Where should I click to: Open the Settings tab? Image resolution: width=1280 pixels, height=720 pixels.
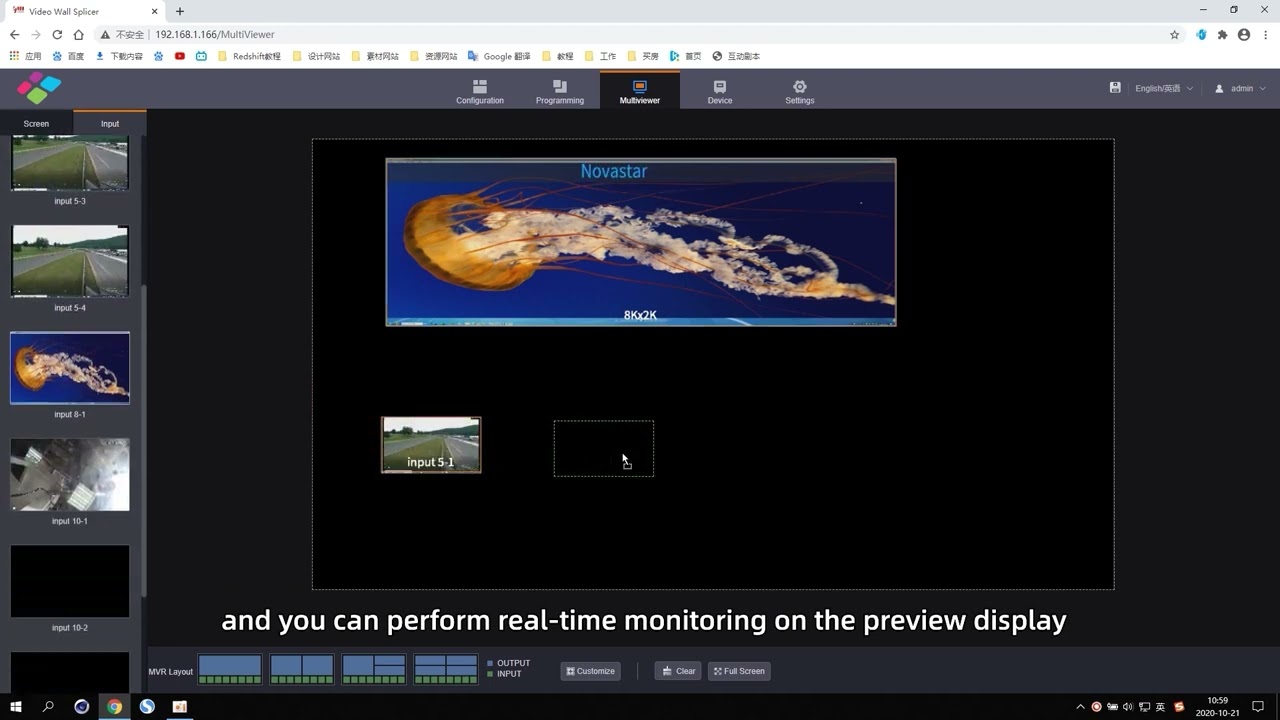(800, 91)
